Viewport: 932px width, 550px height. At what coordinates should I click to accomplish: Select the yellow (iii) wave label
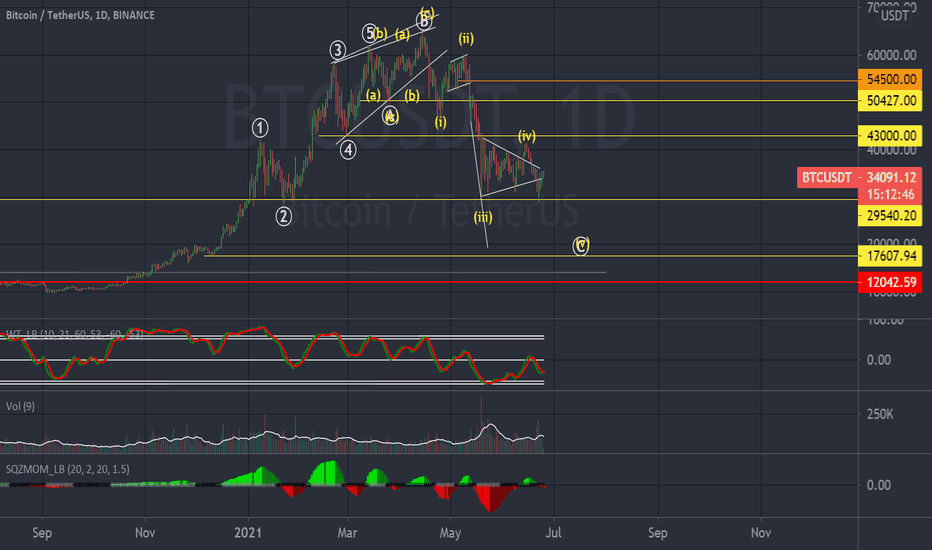[x=483, y=217]
